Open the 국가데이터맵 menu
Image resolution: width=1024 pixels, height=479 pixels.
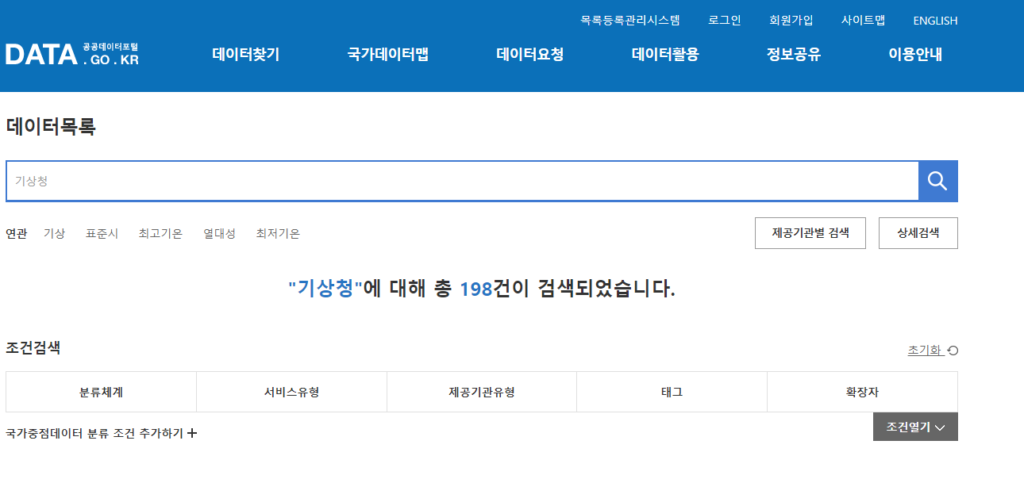point(388,55)
